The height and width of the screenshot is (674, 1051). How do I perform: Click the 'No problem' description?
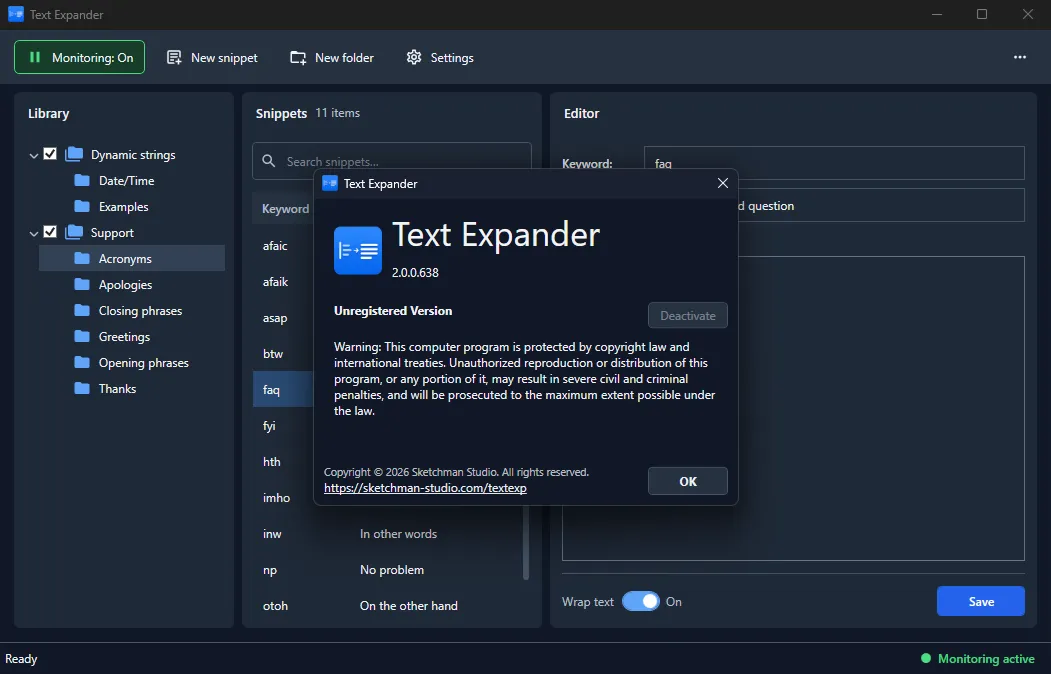click(391, 570)
